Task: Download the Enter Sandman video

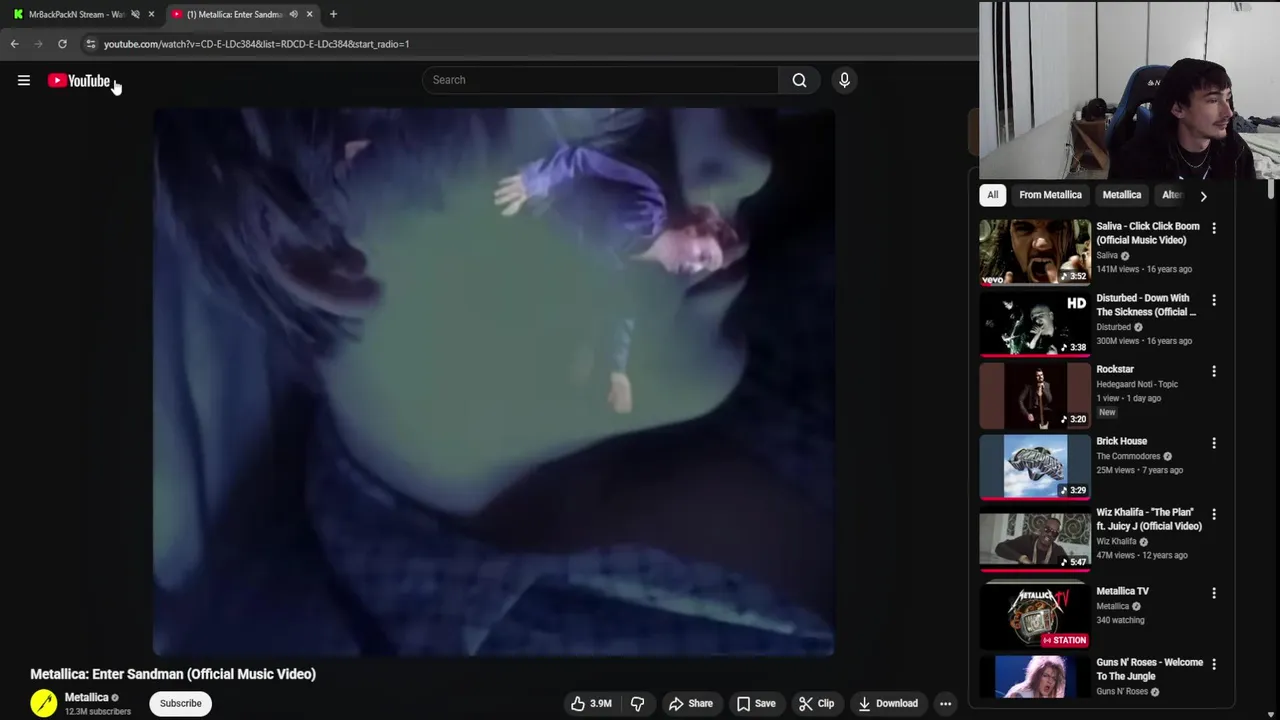Action: [x=888, y=703]
